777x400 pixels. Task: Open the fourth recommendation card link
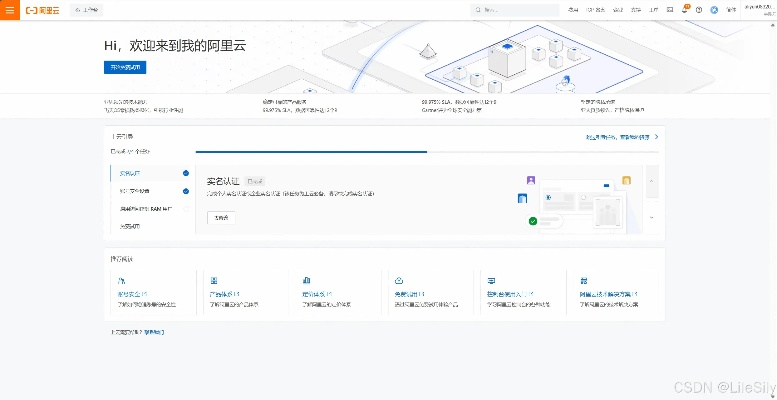[409, 294]
